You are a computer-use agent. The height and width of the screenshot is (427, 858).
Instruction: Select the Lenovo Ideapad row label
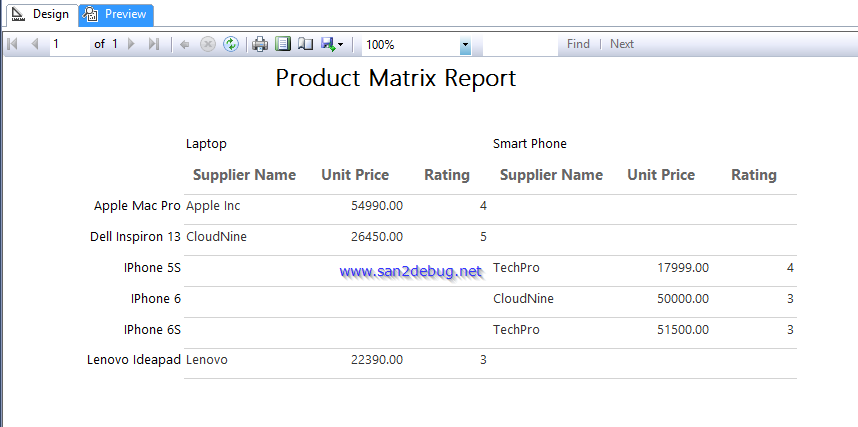pyautogui.click(x=134, y=360)
